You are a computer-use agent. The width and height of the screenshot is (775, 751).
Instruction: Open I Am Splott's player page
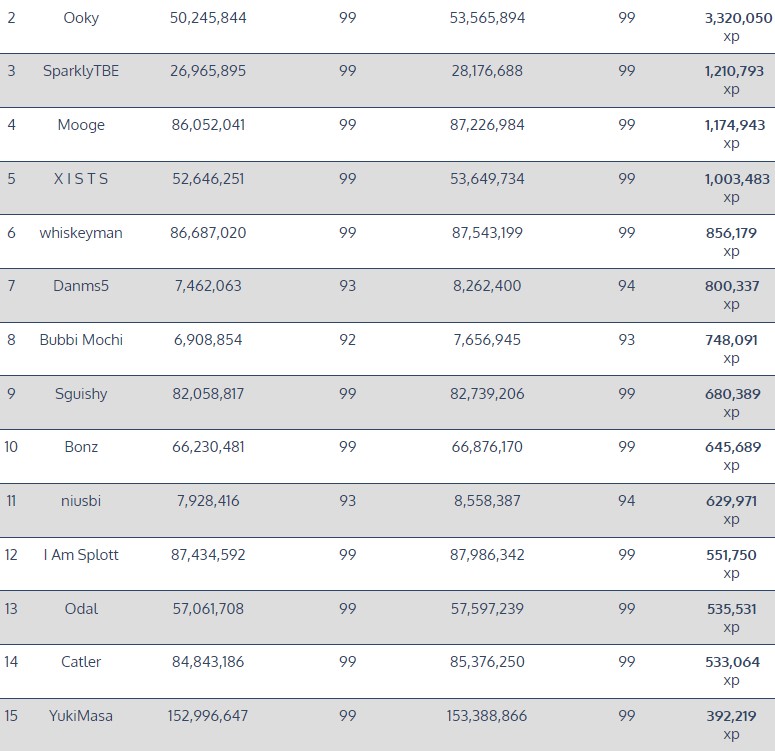[81, 555]
